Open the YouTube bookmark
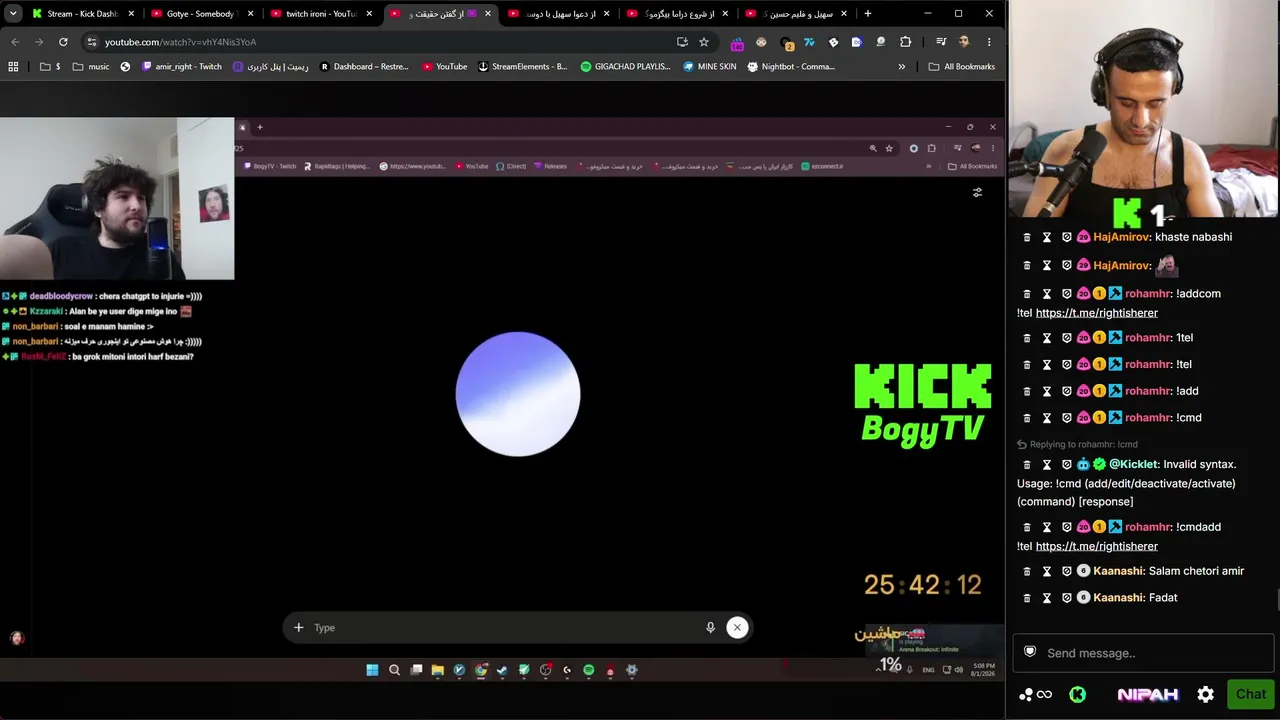The image size is (1280, 720). [445, 67]
